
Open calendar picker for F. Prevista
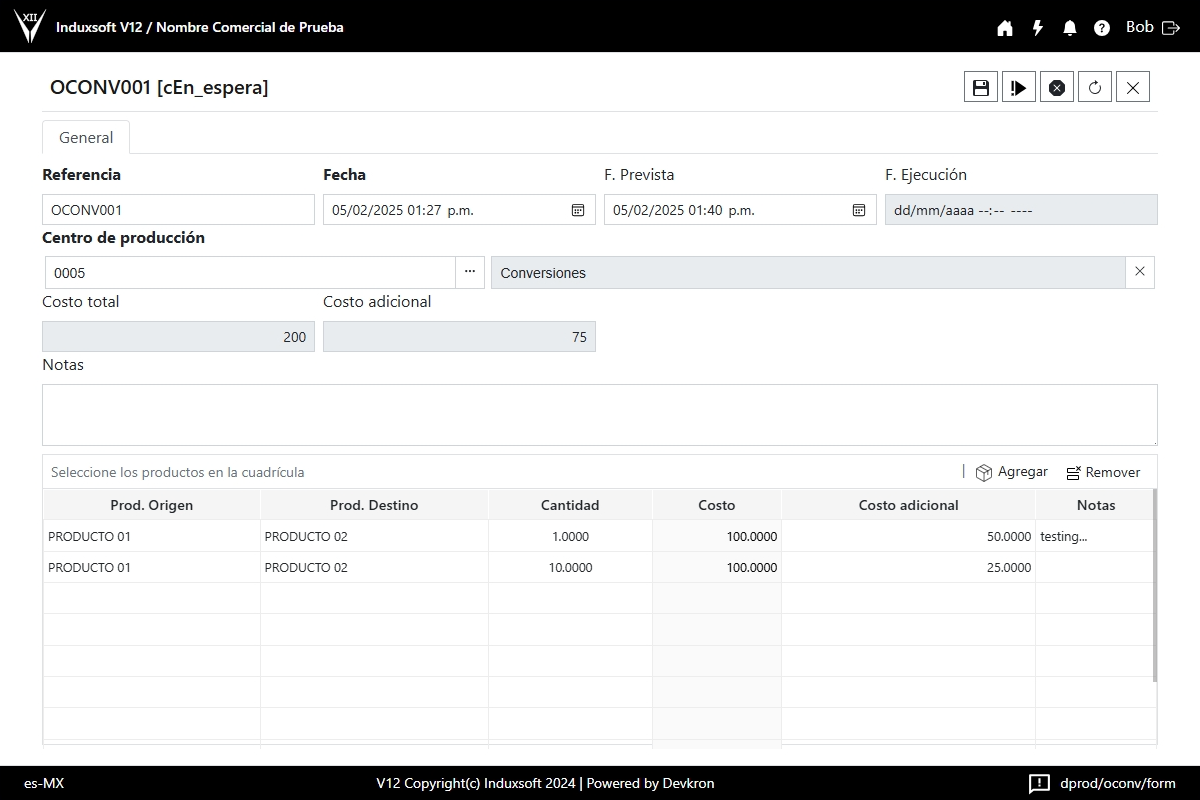tap(859, 210)
